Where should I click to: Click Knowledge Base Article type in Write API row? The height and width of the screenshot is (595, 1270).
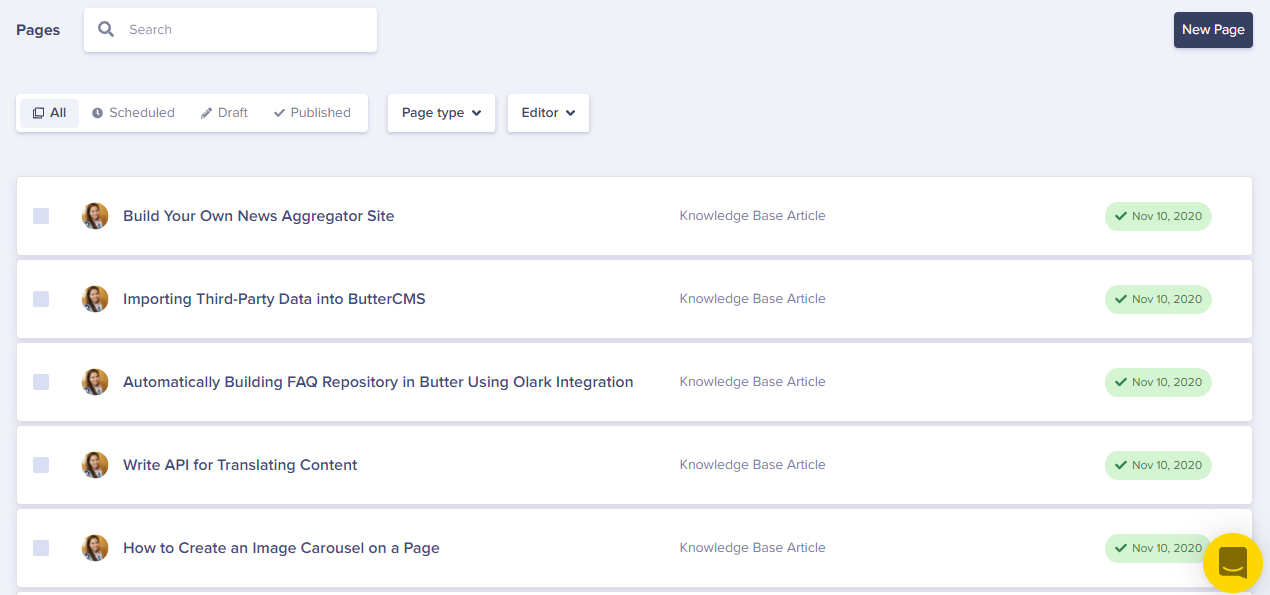tap(752, 465)
